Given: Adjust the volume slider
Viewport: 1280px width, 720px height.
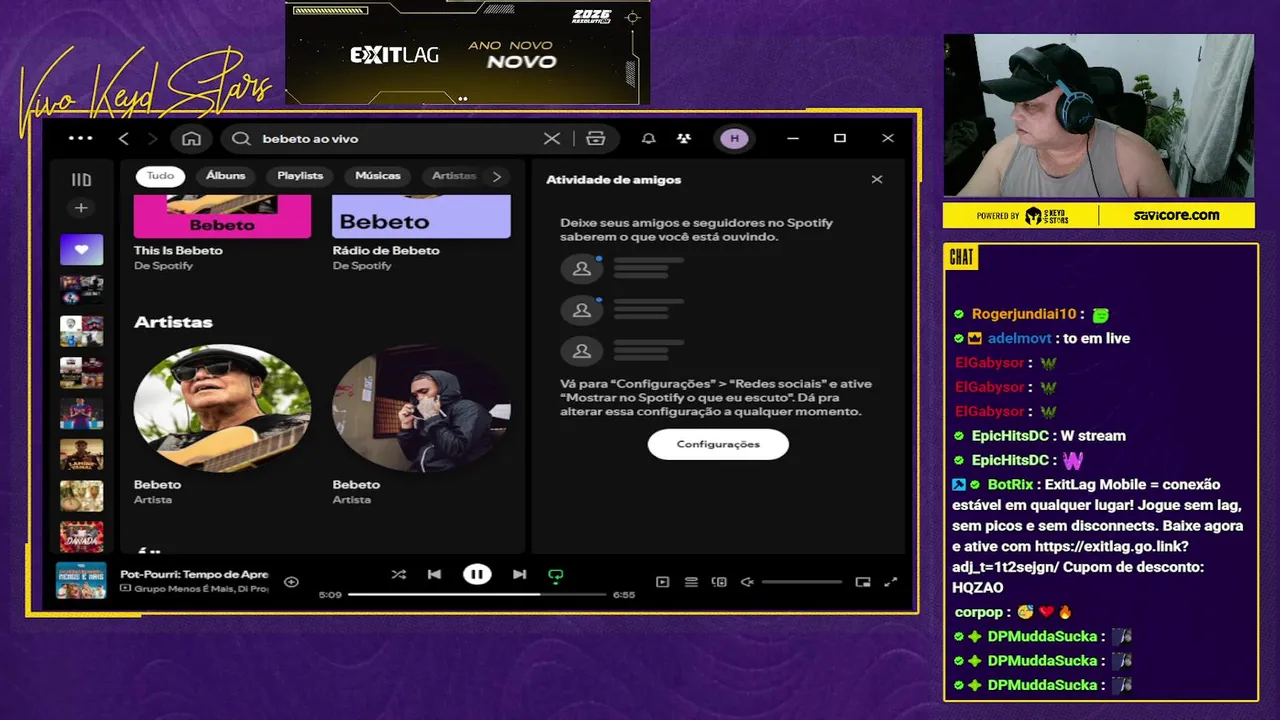Looking at the screenshot, I should [x=802, y=582].
